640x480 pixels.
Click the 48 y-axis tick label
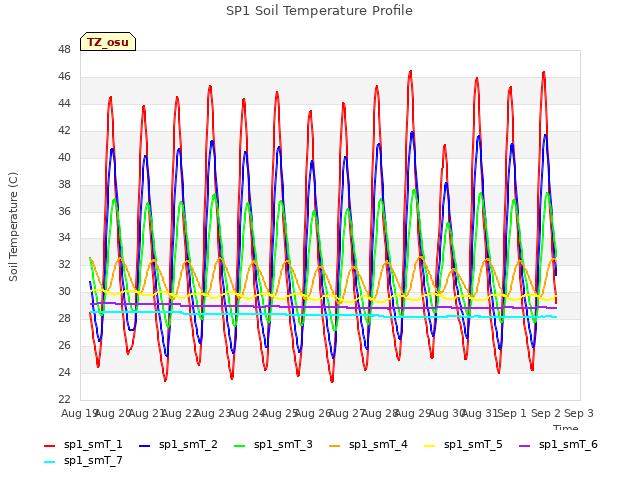coord(64,50)
